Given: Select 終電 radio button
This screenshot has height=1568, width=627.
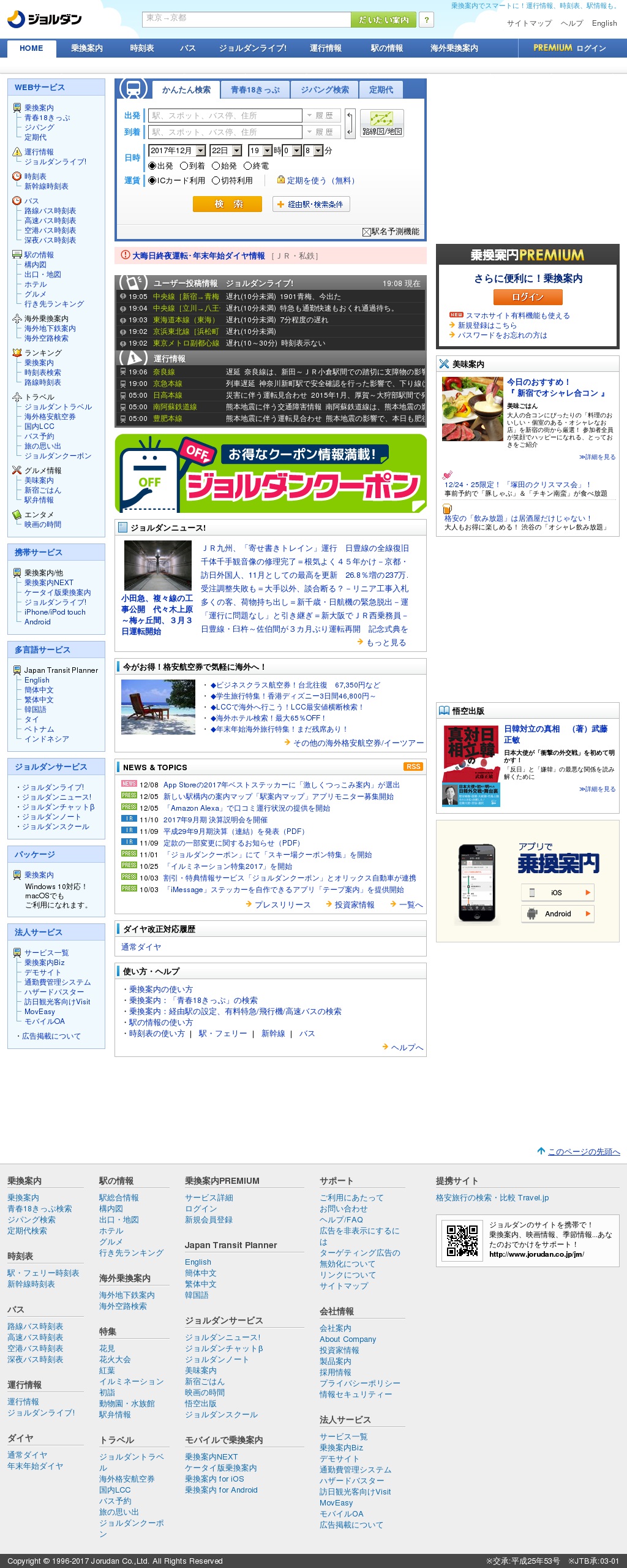Looking at the screenshot, I should click(x=247, y=165).
